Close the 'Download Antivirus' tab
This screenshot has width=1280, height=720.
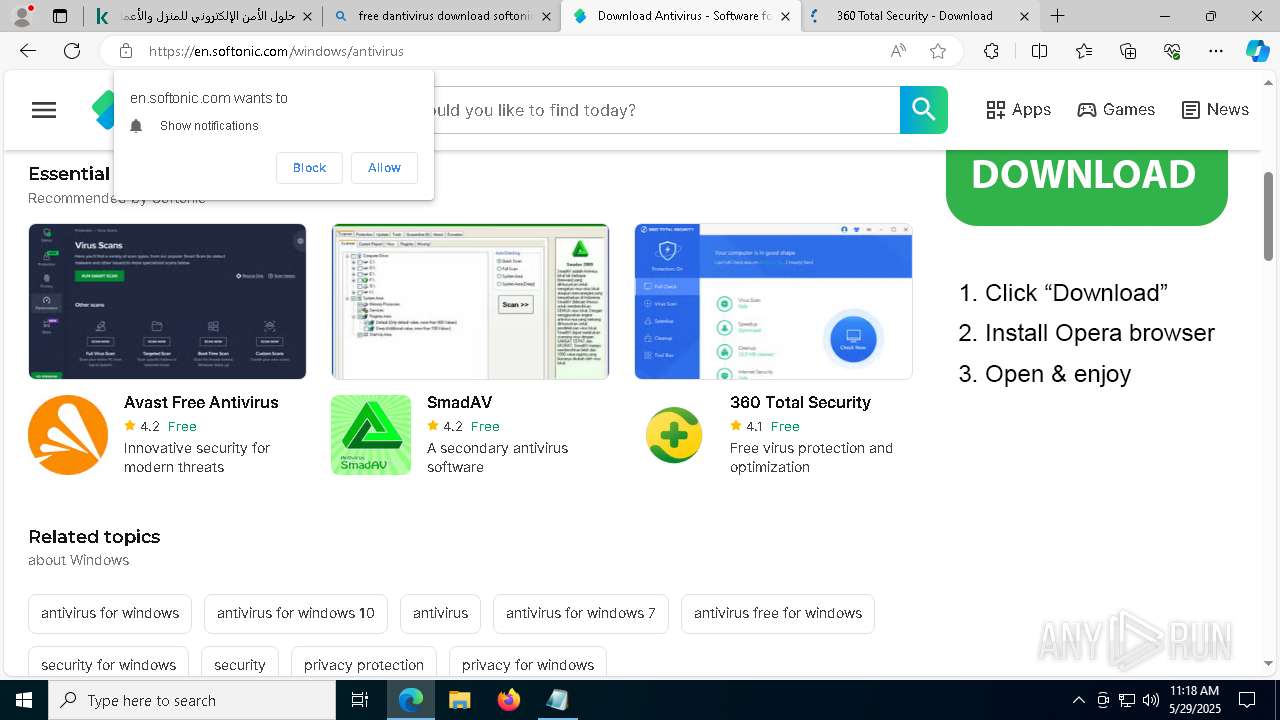[x=785, y=16]
